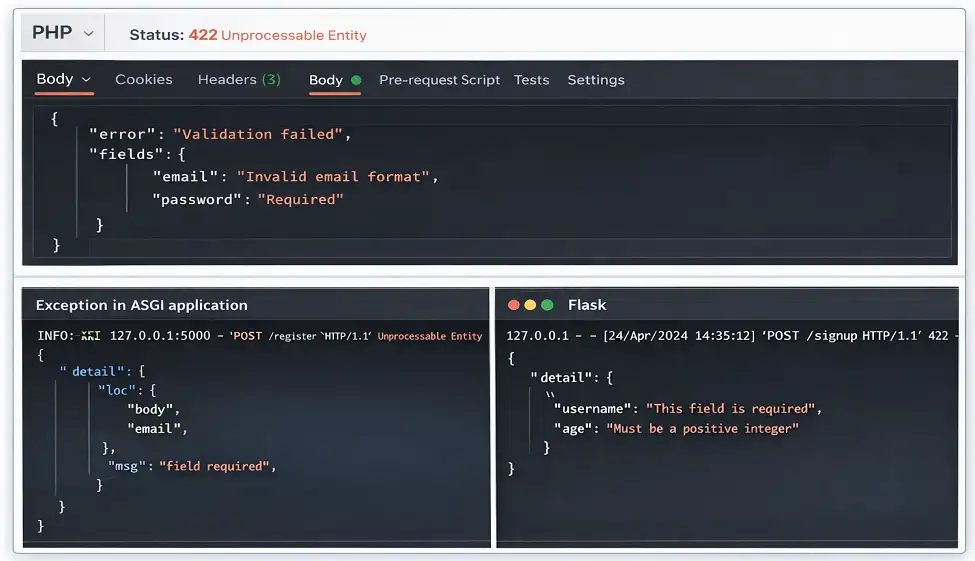Click the "username" key in Flask panel
This screenshot has height=561, width=975.
click(593, 409)
